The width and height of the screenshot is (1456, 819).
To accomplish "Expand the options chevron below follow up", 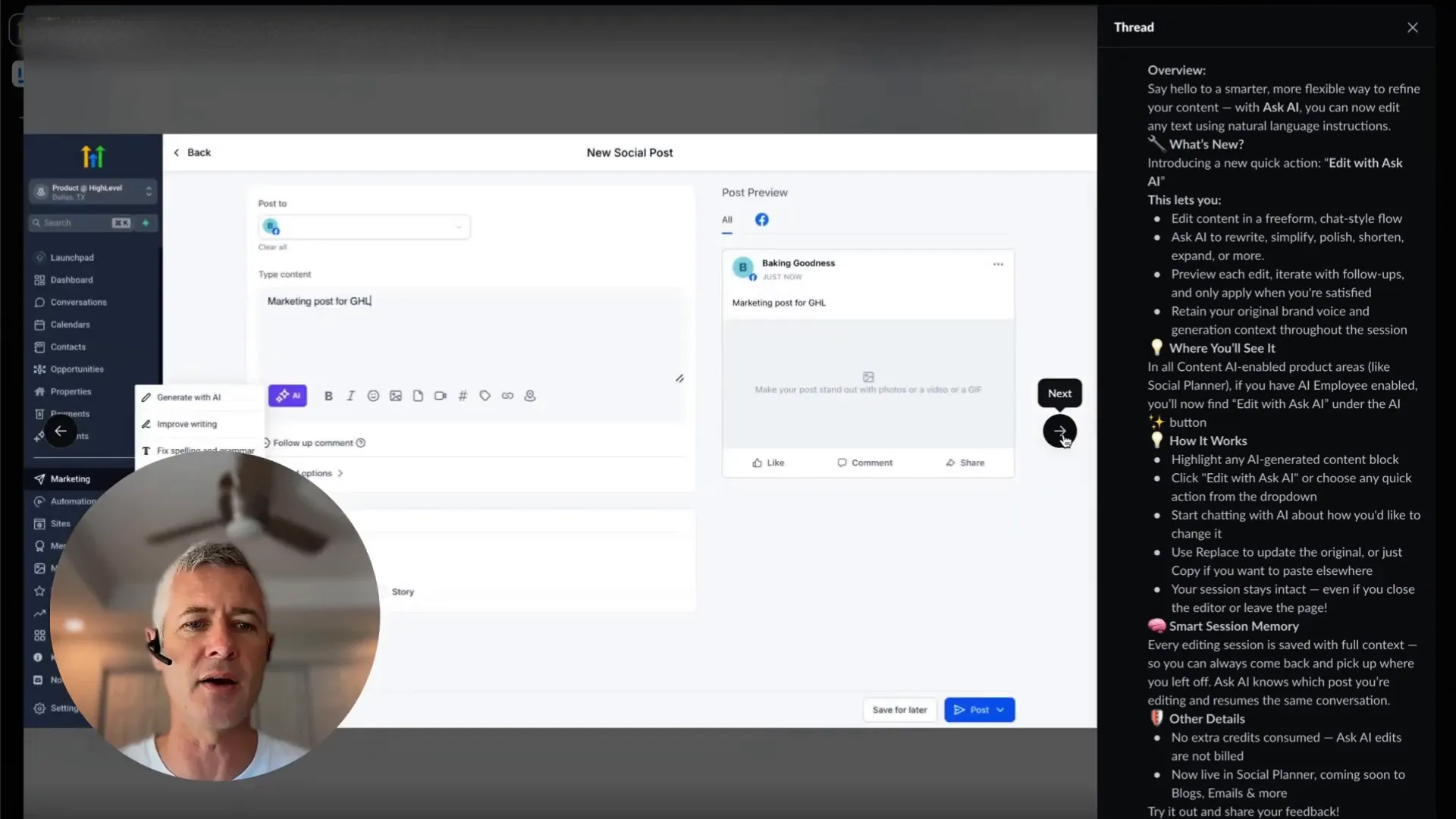I will tap(340, 473).
